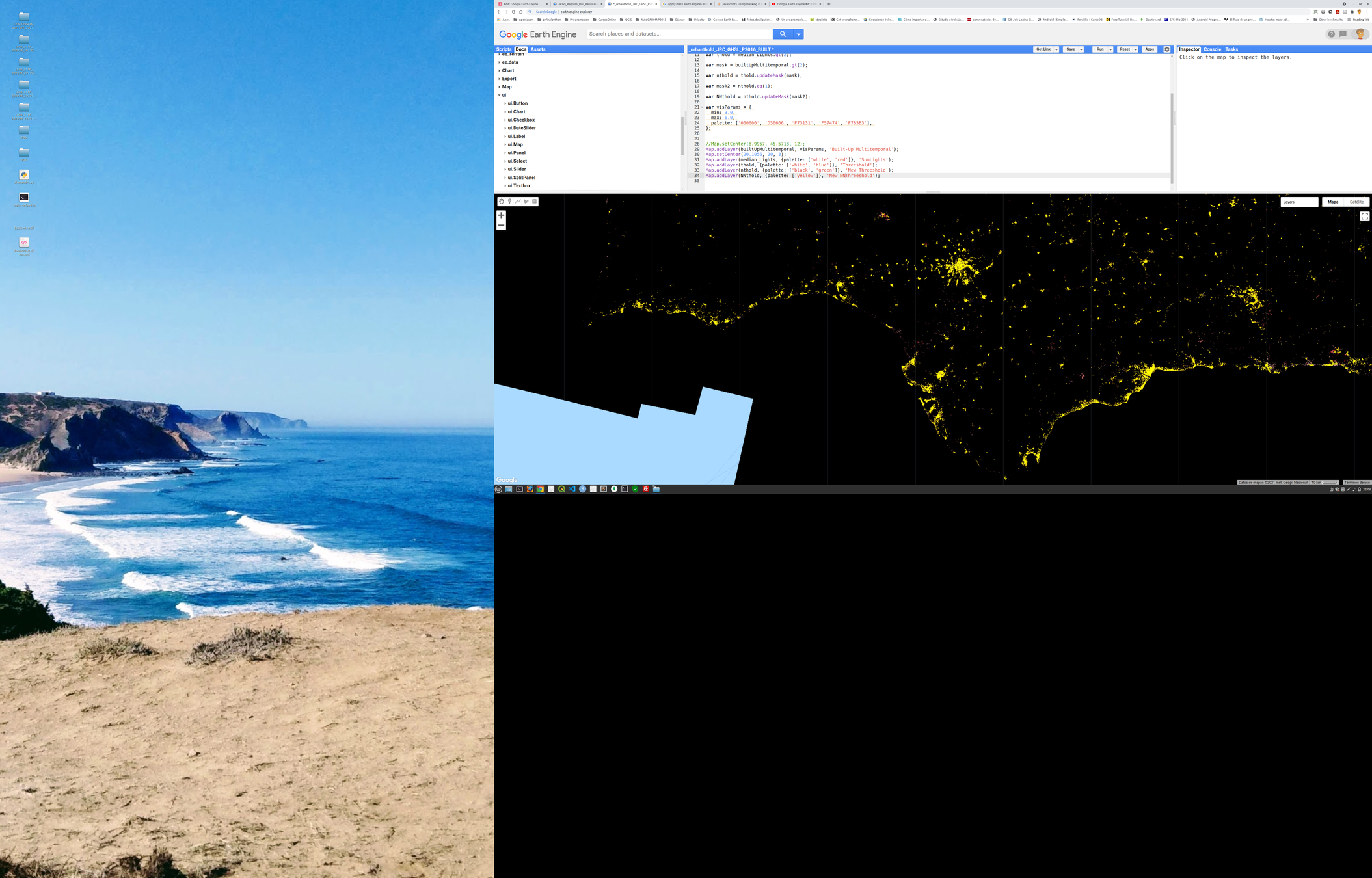Click the blue search magnifier button
The image size is (1372, 878).
[783, 34]
